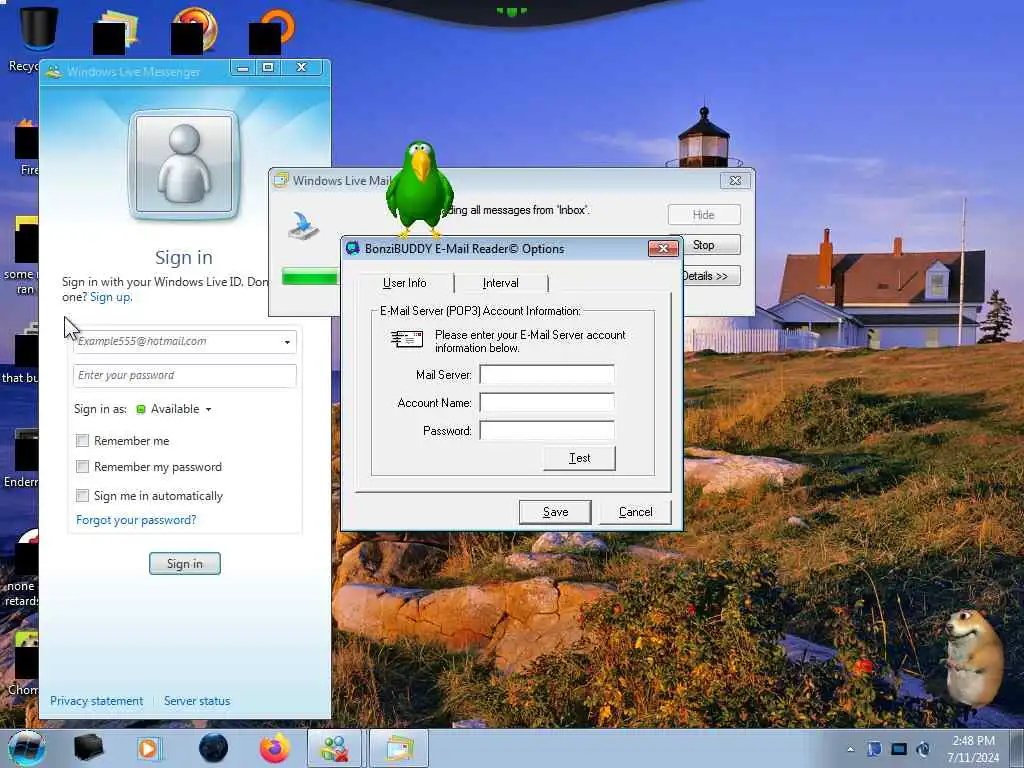Expand the Available status dropdown
The image size is (1024, 768).
click(x=208, y=409)
